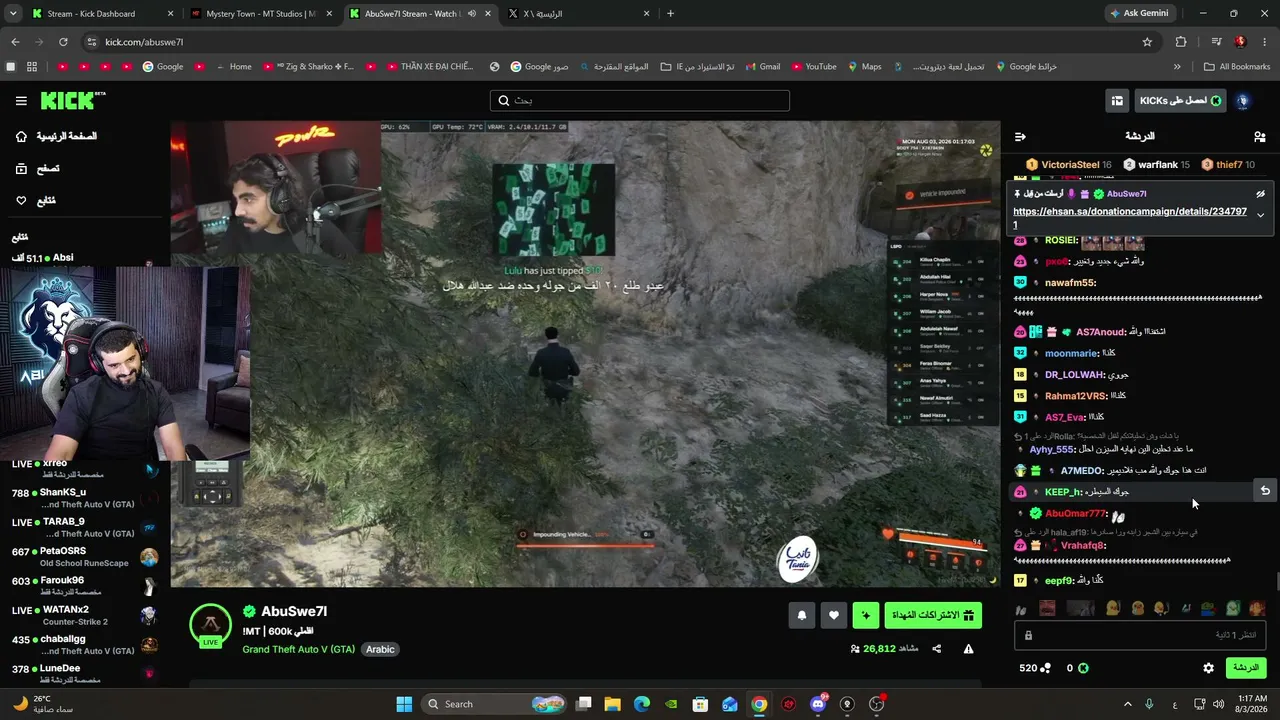
Task: Open the theatre/layout button beside KICKs
Action: coord(1117,101)
